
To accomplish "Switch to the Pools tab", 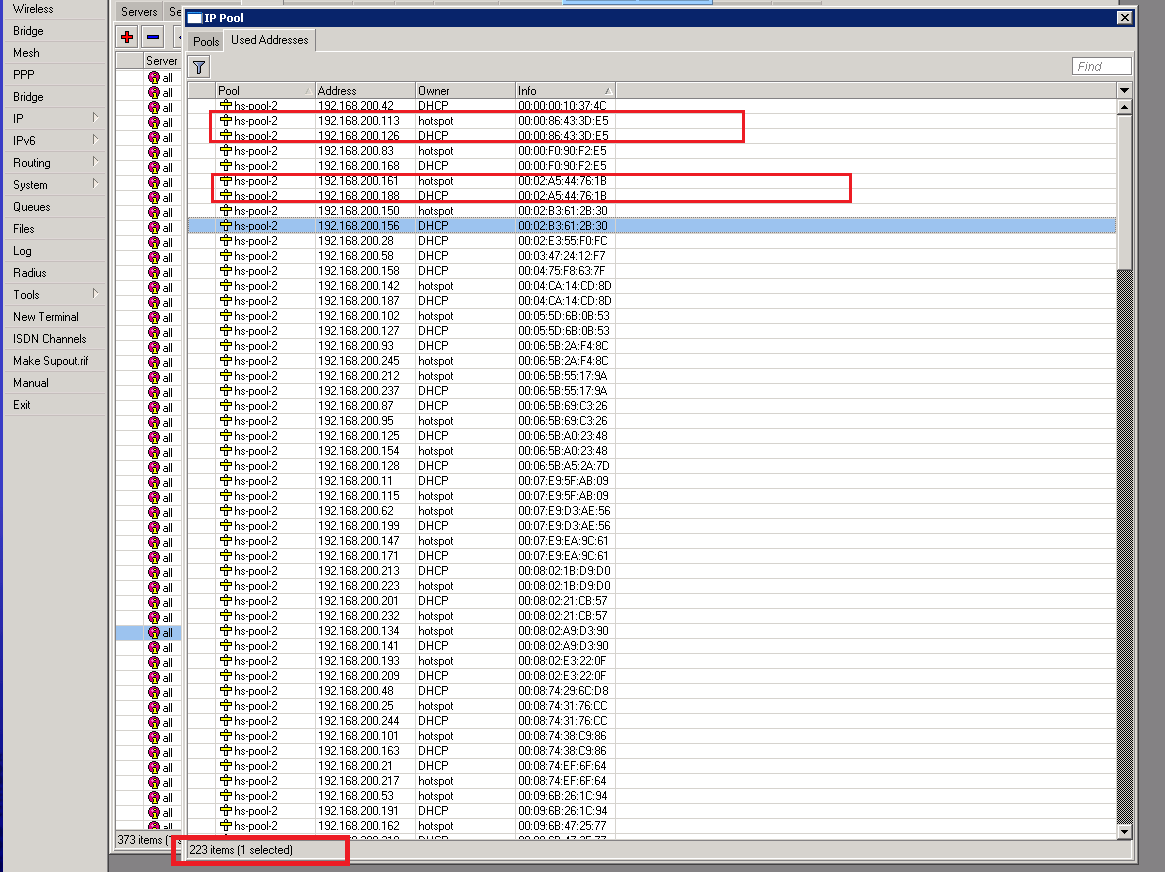I will click(206, 42).
